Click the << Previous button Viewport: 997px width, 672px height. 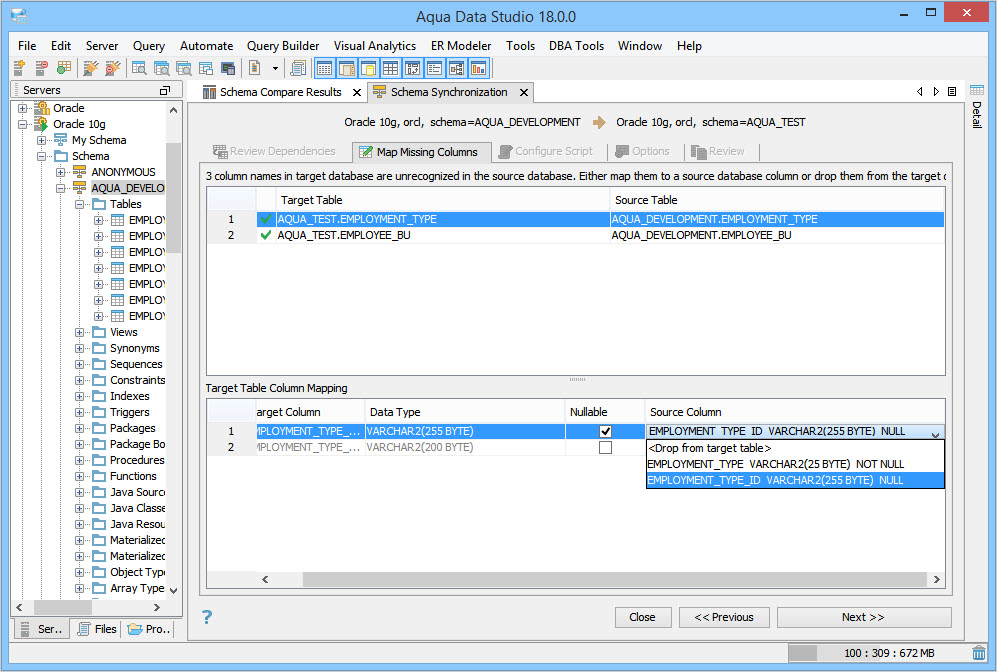[x=724, y=617]
